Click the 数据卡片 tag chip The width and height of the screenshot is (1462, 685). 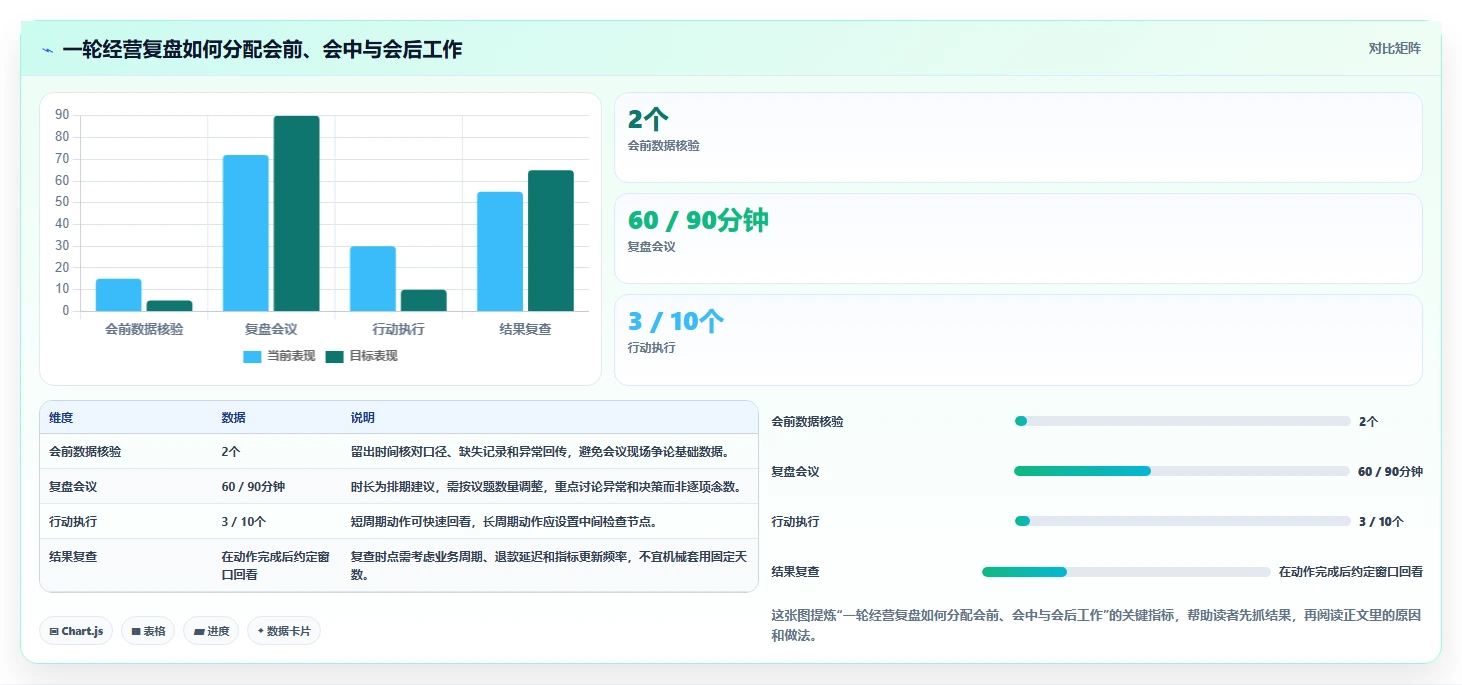[284, 631]
